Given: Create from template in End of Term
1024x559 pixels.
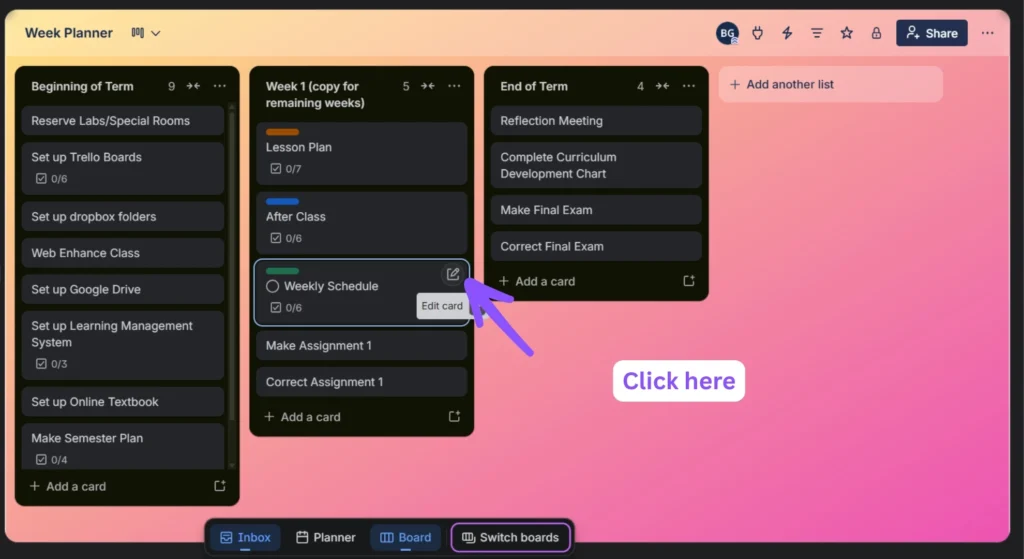Looking at the screenshot, I should (x=689, y=281).
